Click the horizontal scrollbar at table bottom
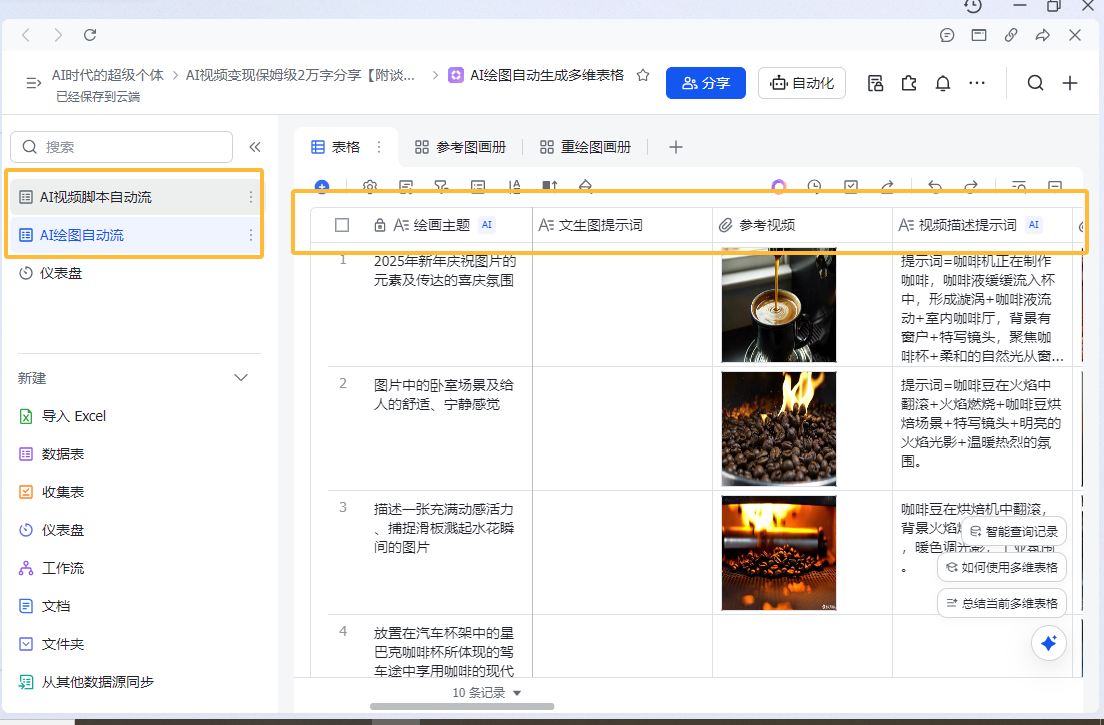The image size is (1104, 725). pos(462,706)
